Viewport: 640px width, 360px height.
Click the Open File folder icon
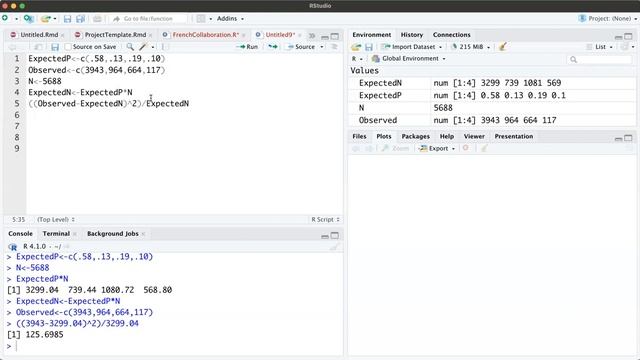[45, 19]
